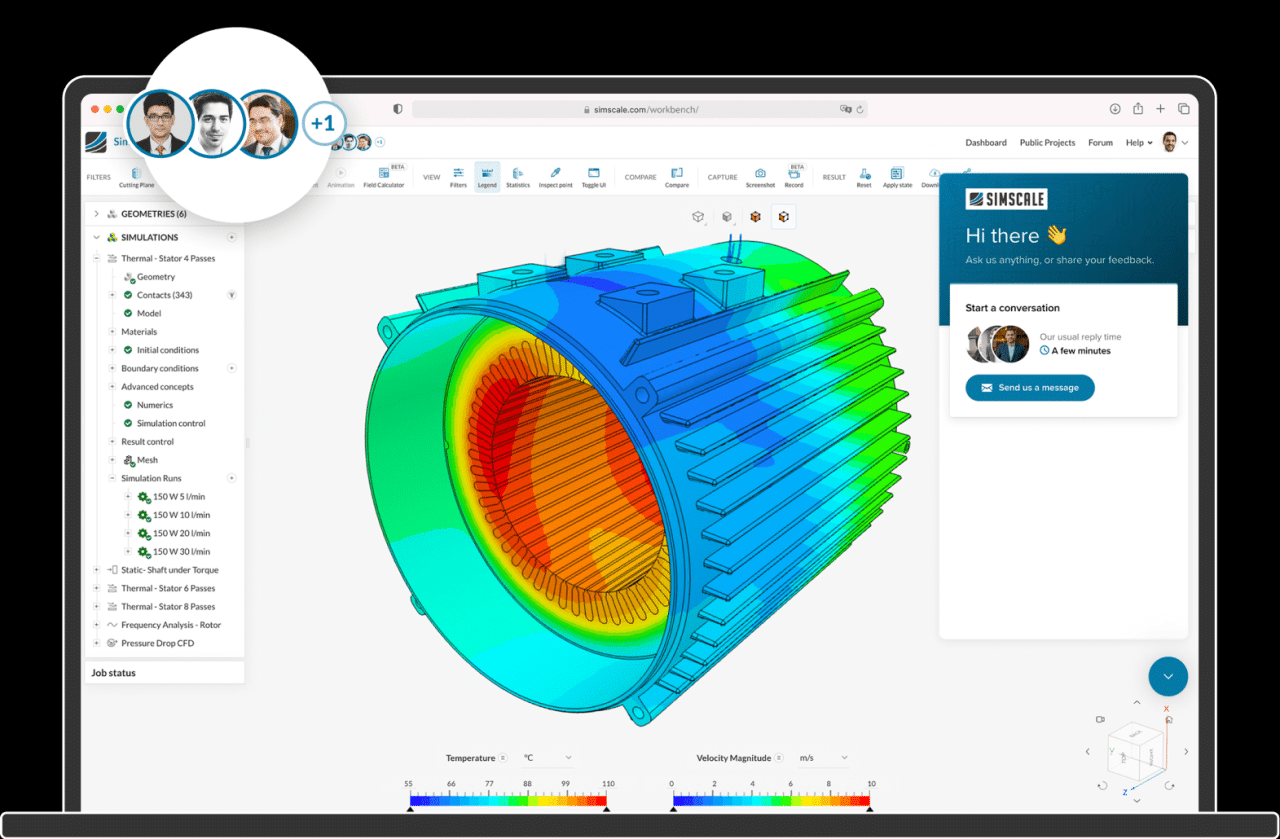Open the user profile avatar menu
Viewport: 1280px width, 839px height.
tap(1170, 142)
